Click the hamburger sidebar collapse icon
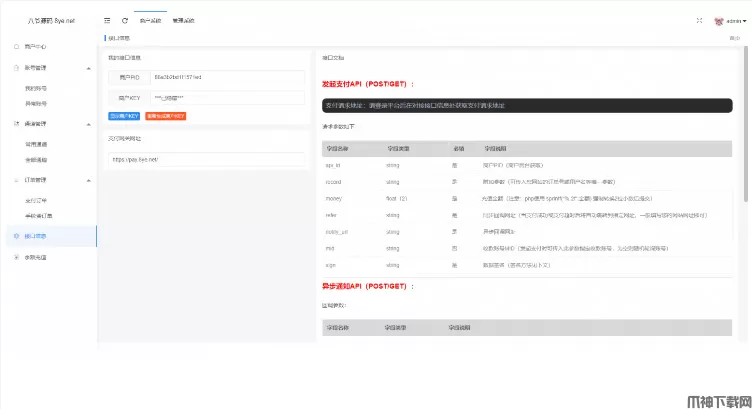This screenshot has height=409, width=752. point(107,20)
